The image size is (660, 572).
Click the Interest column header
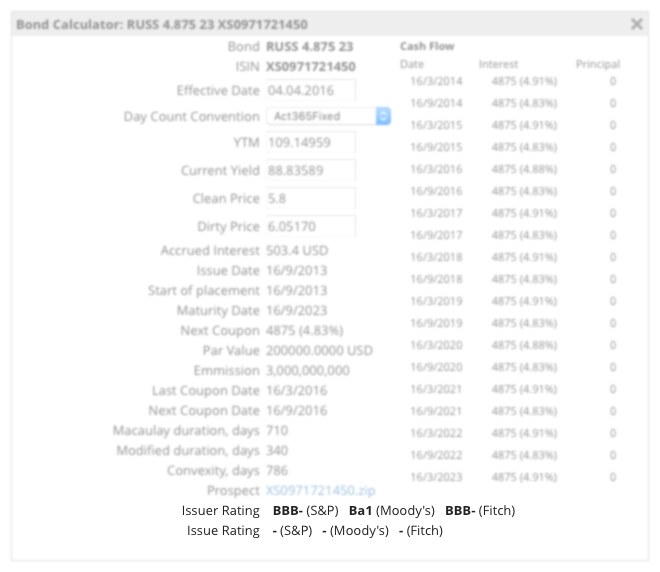(x=498, y=64)
